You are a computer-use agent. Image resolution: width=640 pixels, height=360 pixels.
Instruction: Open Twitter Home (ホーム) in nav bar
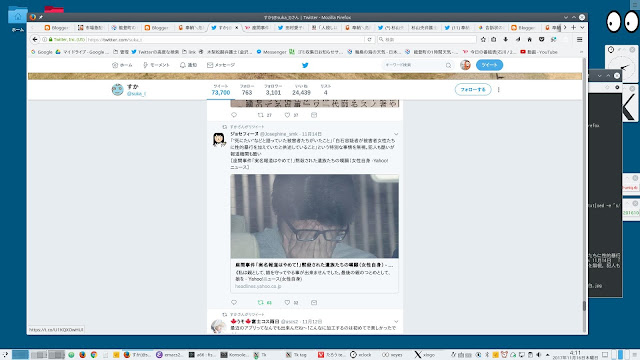[x=122, y=65]
